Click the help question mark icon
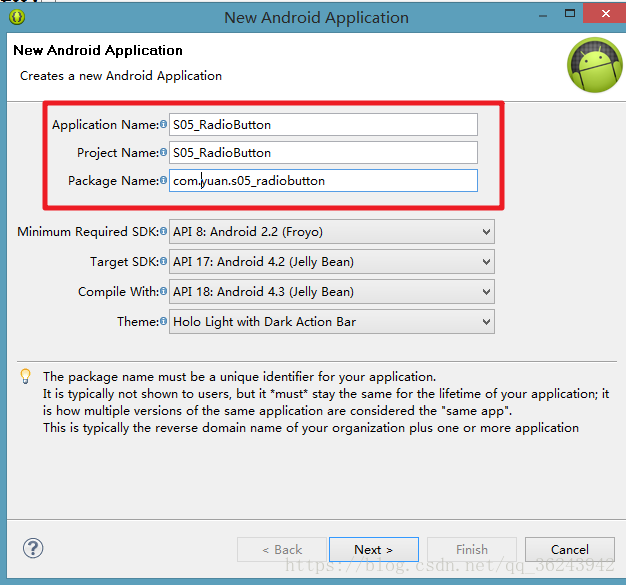Image resolution: width=626 pixels, height=585 pixels. click(33, 548)
